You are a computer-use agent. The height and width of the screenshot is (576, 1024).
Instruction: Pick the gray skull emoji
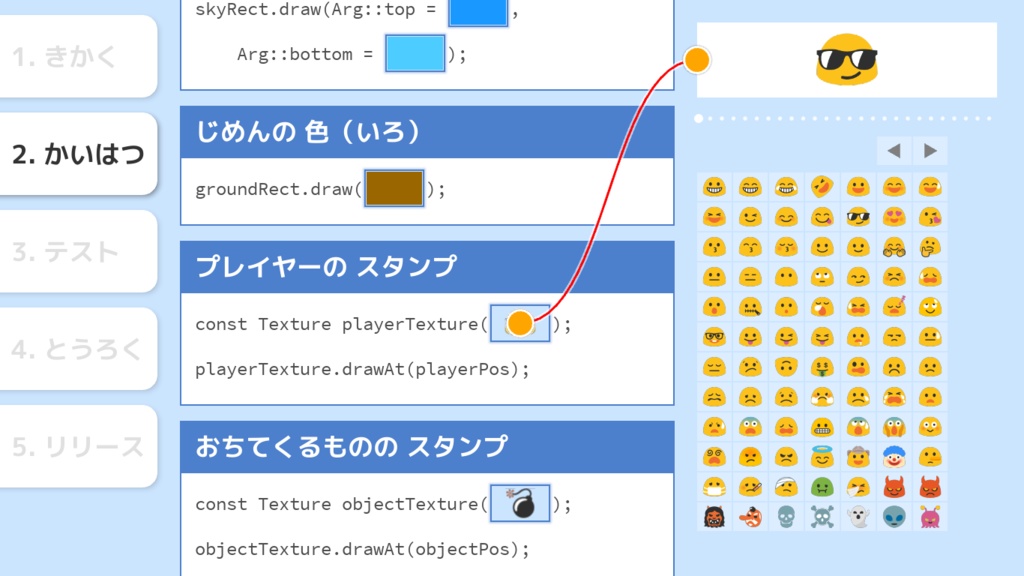786,517
